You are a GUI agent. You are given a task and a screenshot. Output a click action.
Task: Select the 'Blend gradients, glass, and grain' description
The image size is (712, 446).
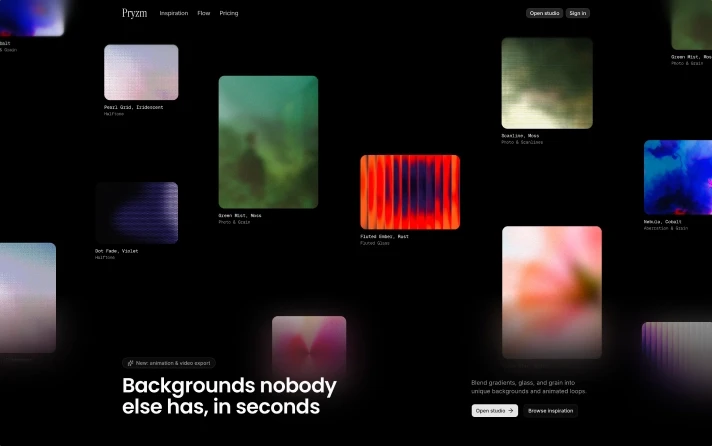tap(529, 387)
